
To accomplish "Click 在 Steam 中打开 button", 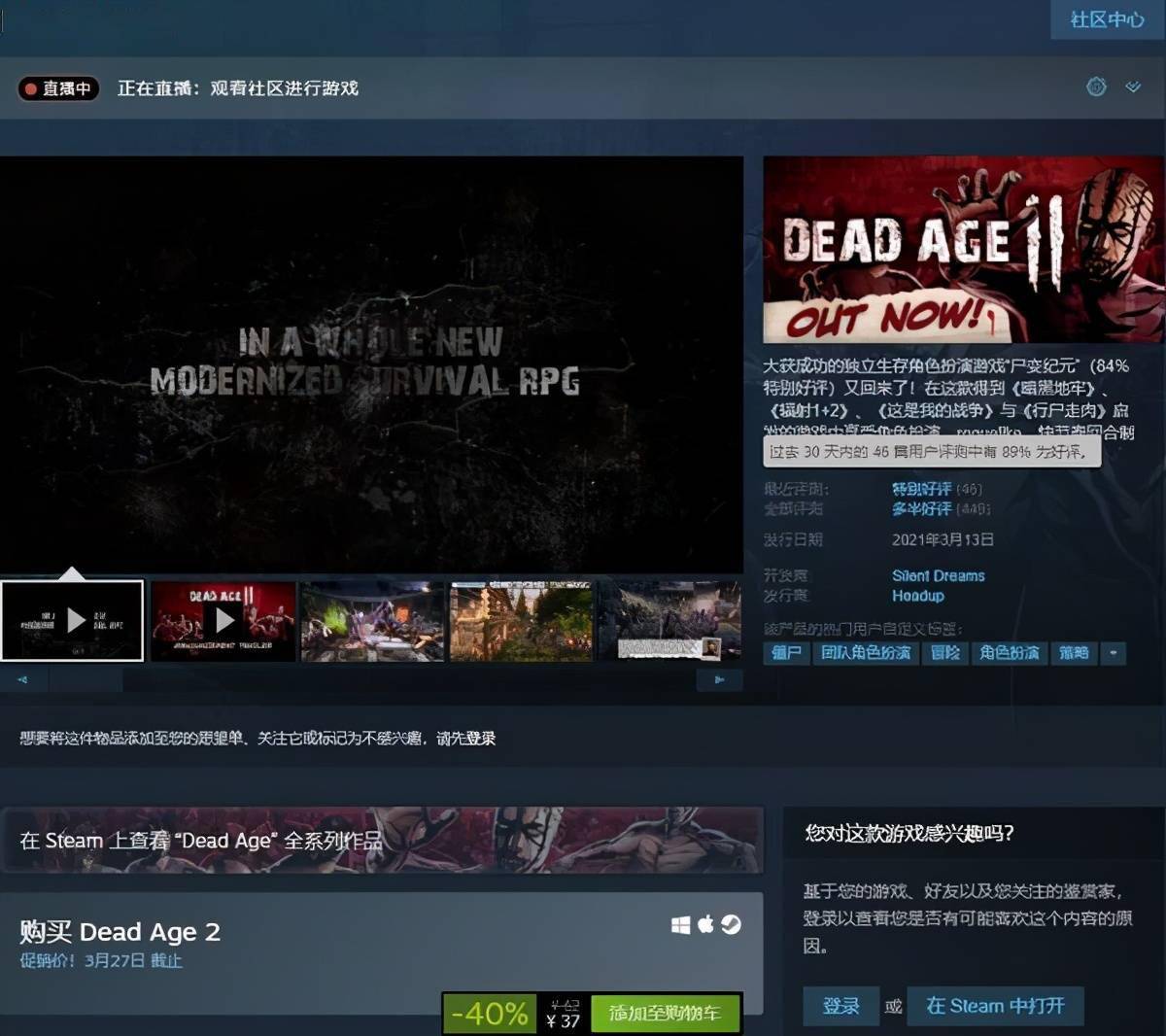I will pyautogui.click(x=996, y=1006).
